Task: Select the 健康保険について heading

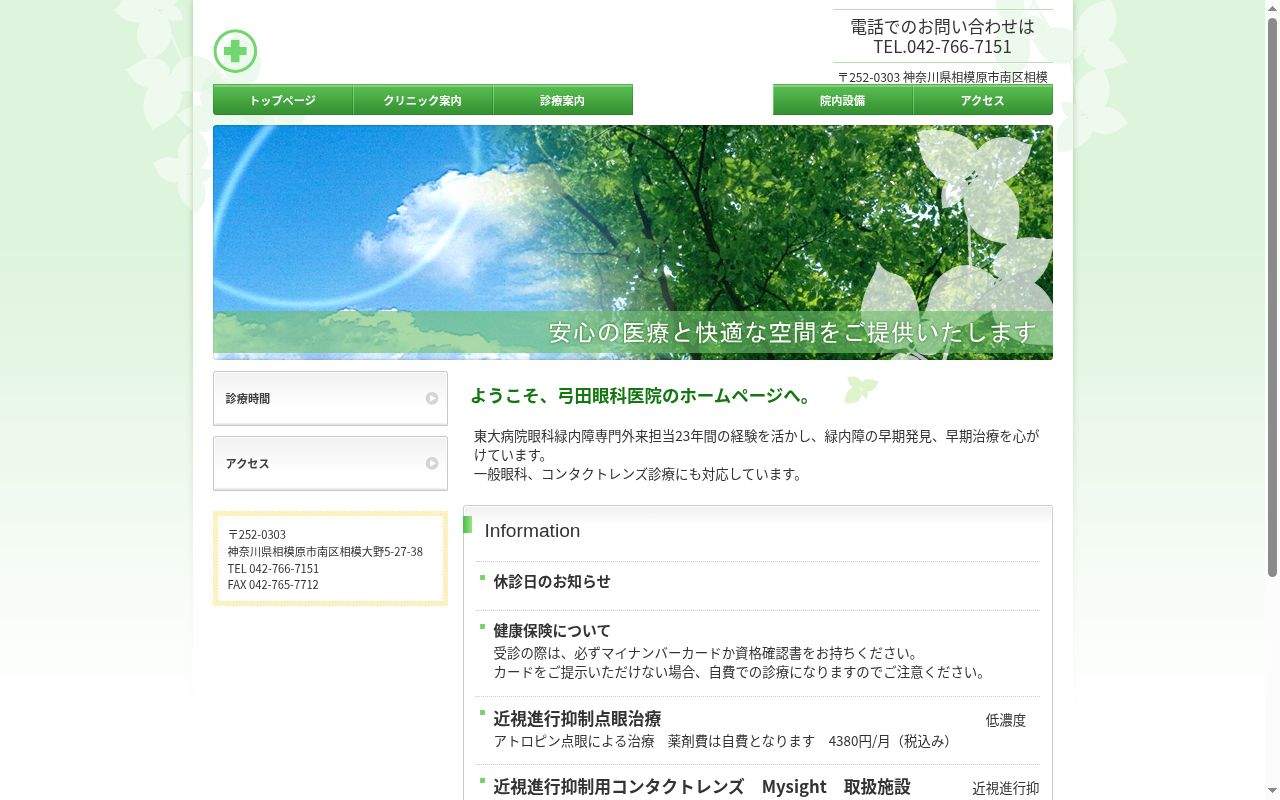Action: [552, 630]
